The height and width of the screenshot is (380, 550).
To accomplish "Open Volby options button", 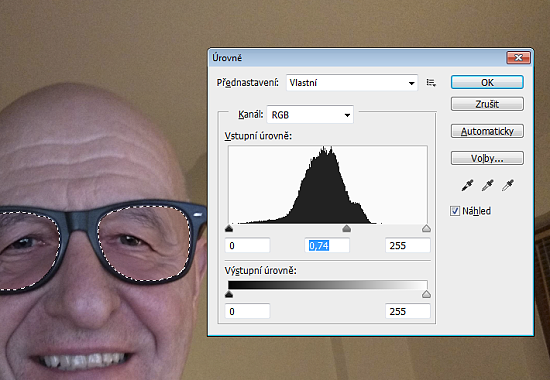I will click(487, 158).
